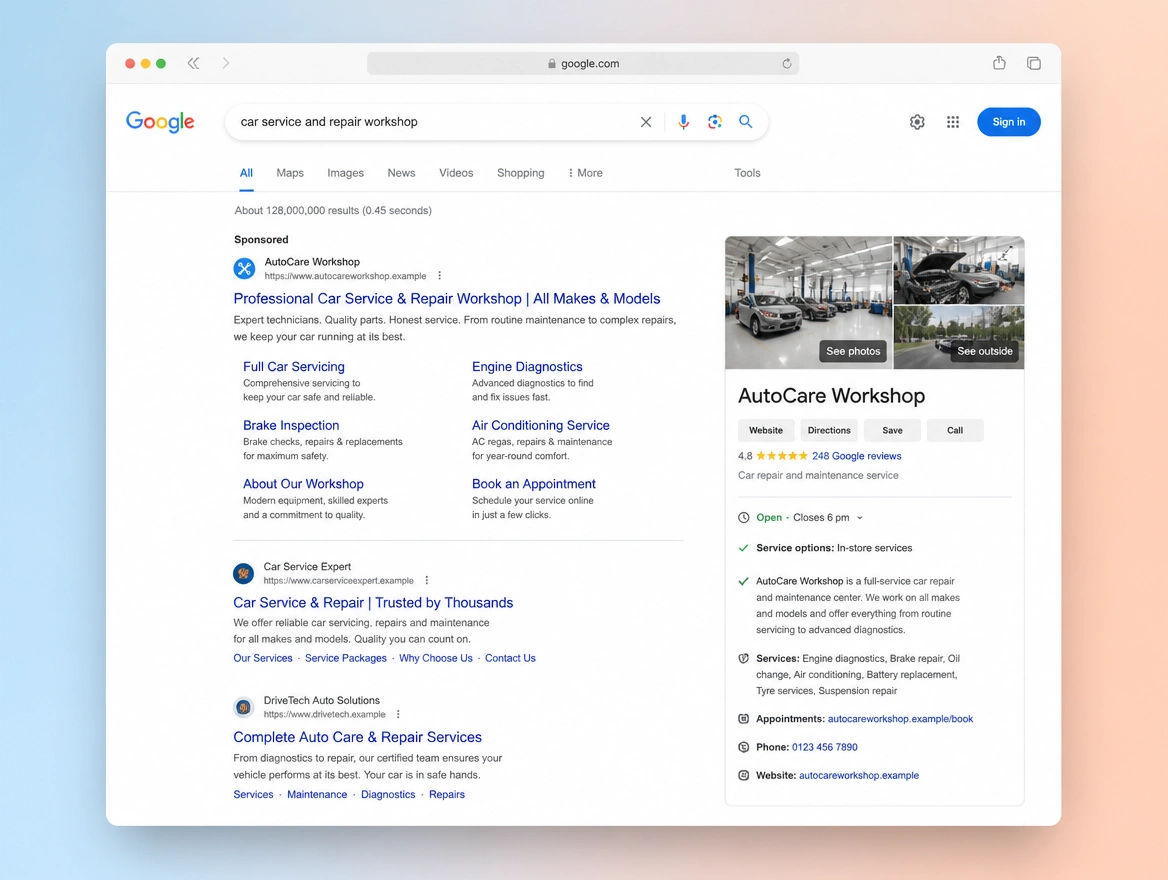
Task: Open the Why Choose Us link
Action: tap(436, 659)
